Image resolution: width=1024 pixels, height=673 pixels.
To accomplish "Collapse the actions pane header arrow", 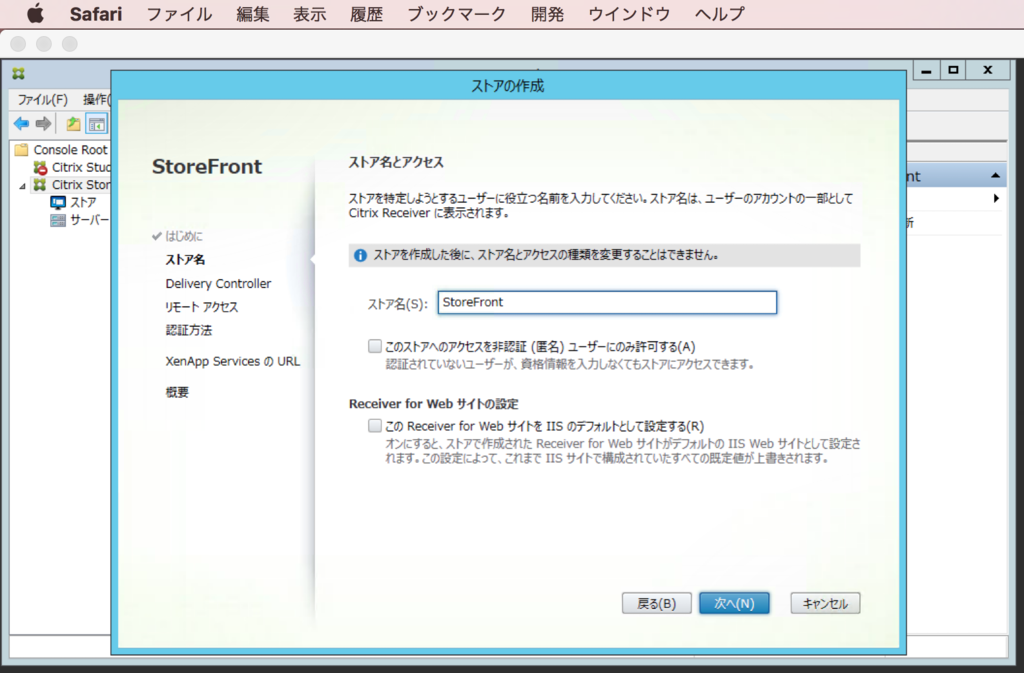I will (x=995, y=176).
